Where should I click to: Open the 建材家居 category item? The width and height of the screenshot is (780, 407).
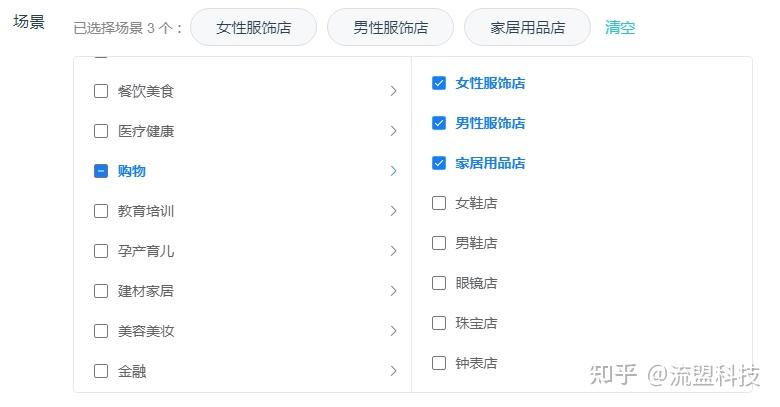click(146, 291)
